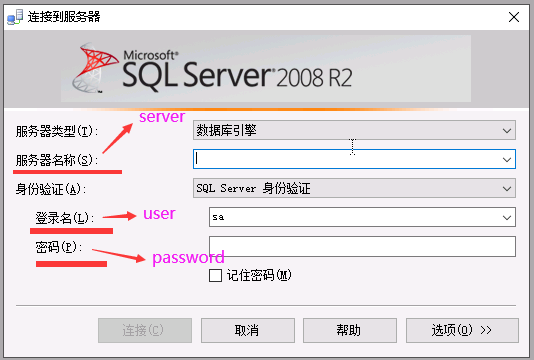Image resolution: width=534 pixels, height=360 pixels.
Task: Click the 连接 button
Action: click(x=145, y=330)
